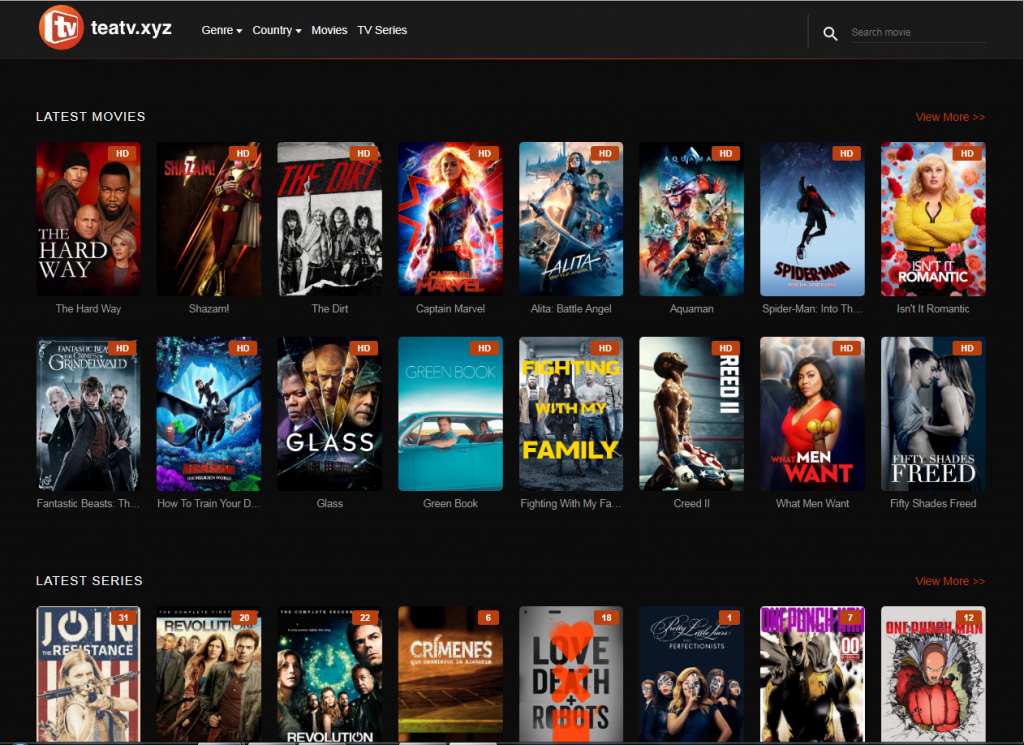Open the Alita: Battle Angel poster
This screenshot has height=745, width=1024.
pos(571,219)
